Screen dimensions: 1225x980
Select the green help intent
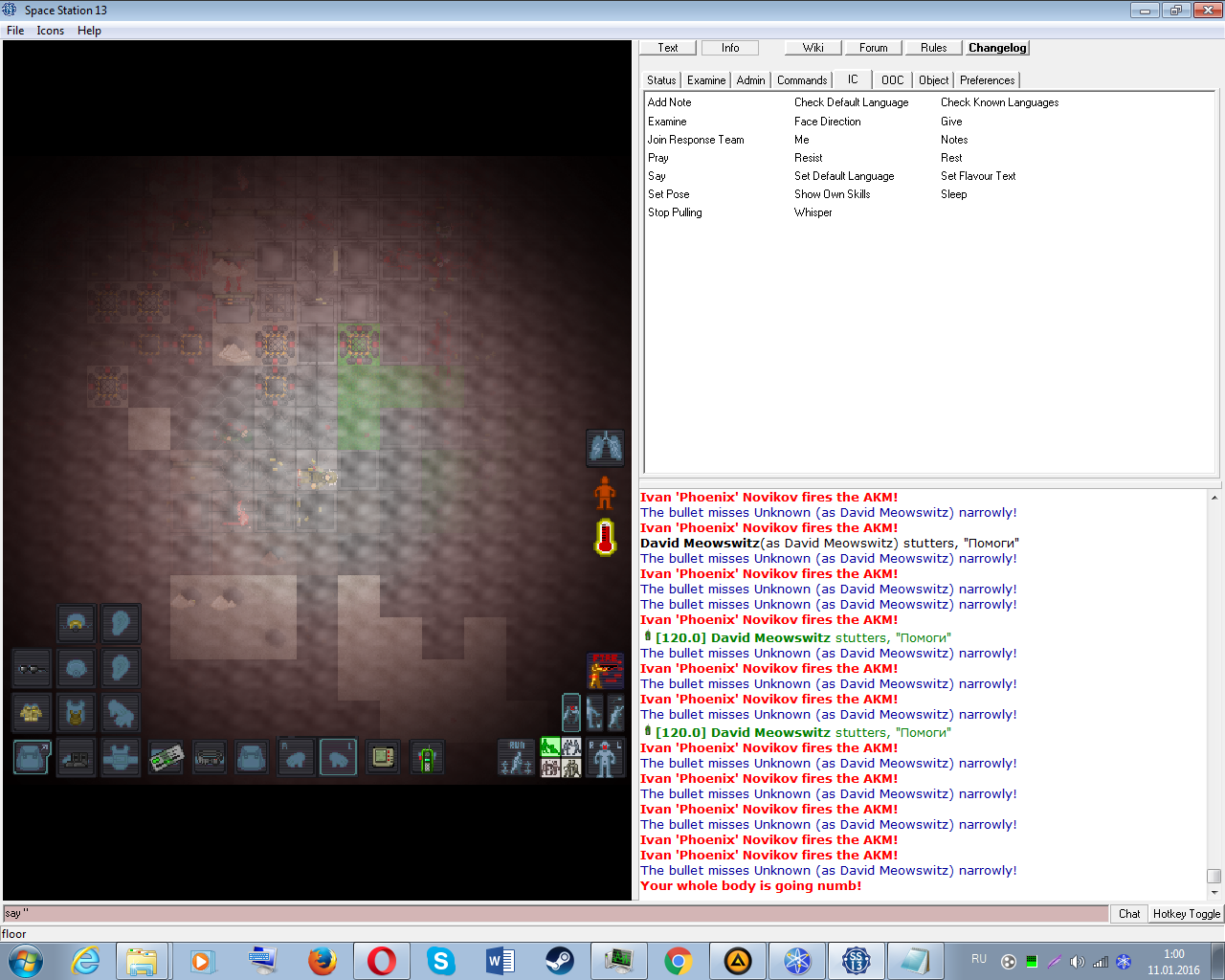550,747
